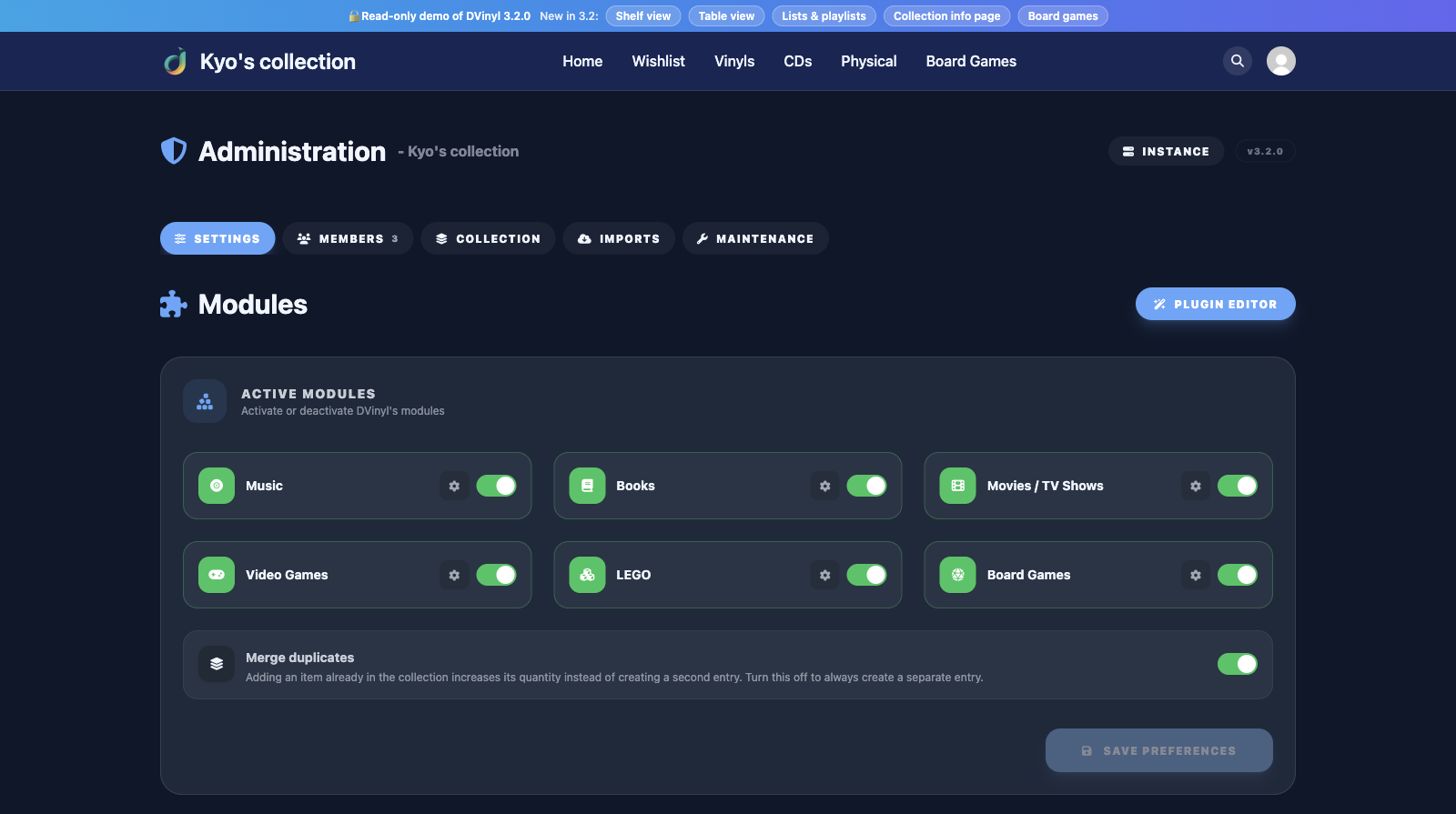Click the Instance button
Viewport: 1456px width, 814px height.
click(1166, 151)
